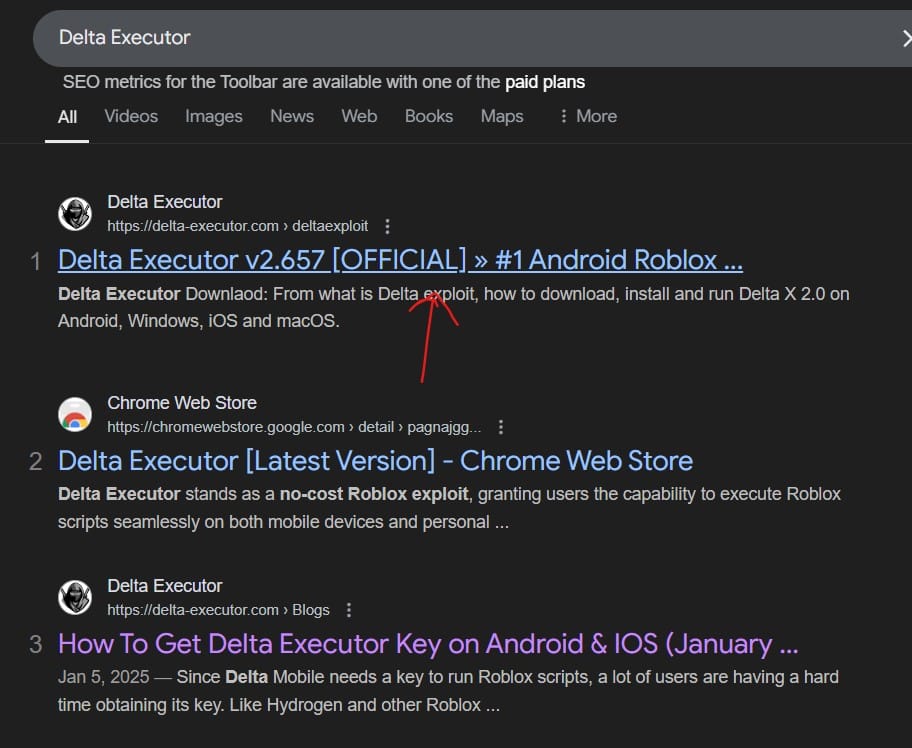Viewport: 912px width, 748px height.
Task: Open the News tab
Action: coord(292,116)
